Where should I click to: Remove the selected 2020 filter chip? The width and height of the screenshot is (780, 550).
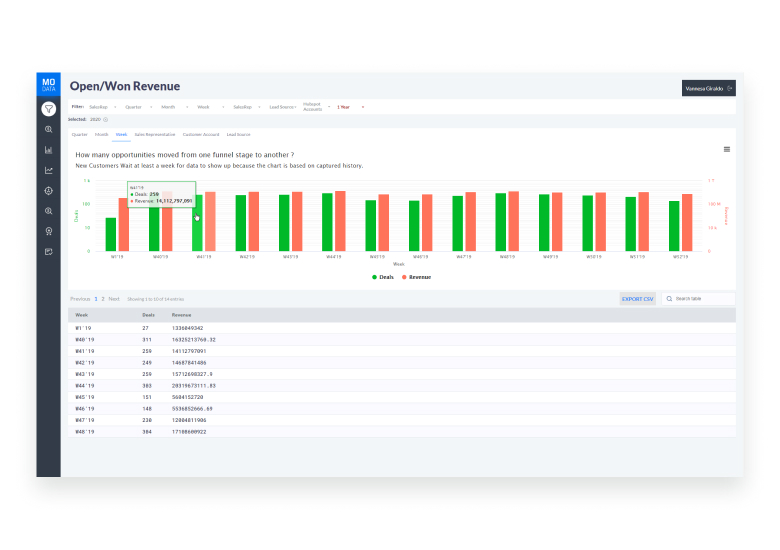point(105,119)
